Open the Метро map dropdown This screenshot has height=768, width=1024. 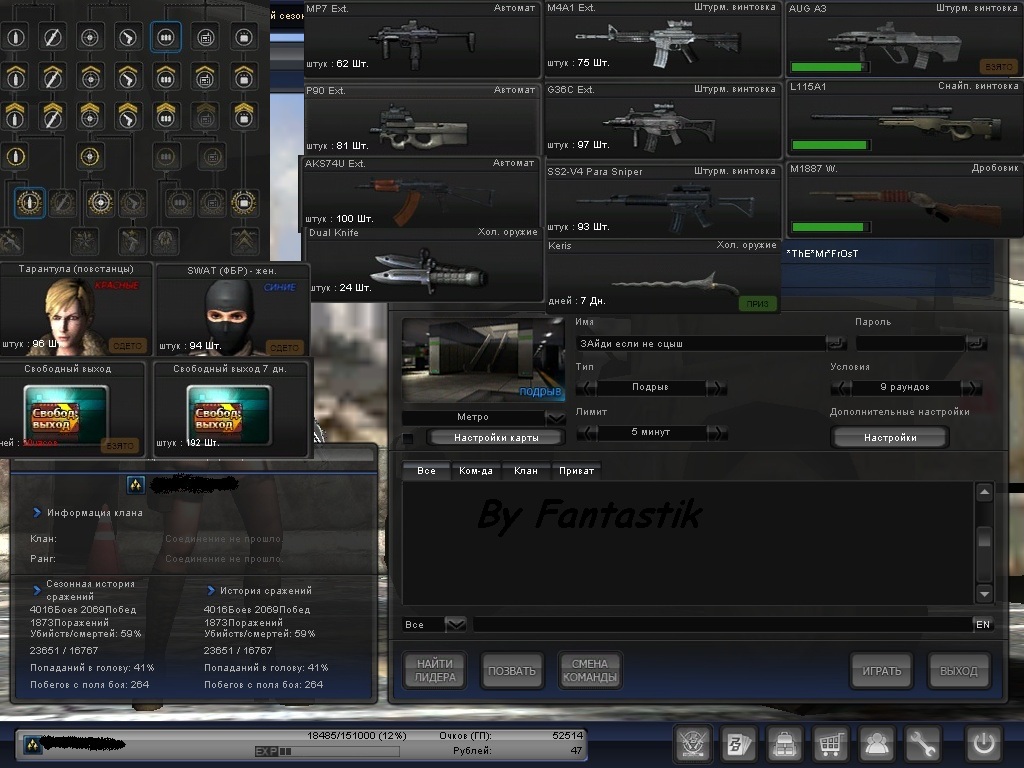pyautogui.click(x=556, y=418)
